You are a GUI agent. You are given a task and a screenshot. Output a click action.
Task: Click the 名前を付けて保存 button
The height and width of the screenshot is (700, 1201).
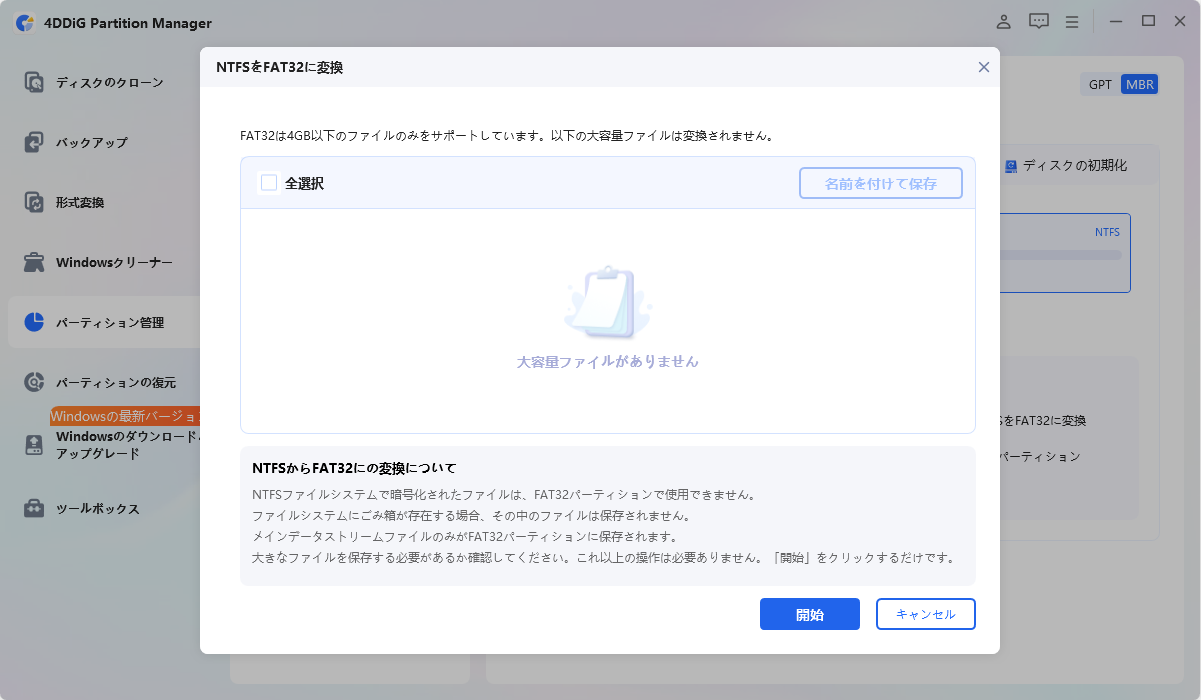(881, 184)
